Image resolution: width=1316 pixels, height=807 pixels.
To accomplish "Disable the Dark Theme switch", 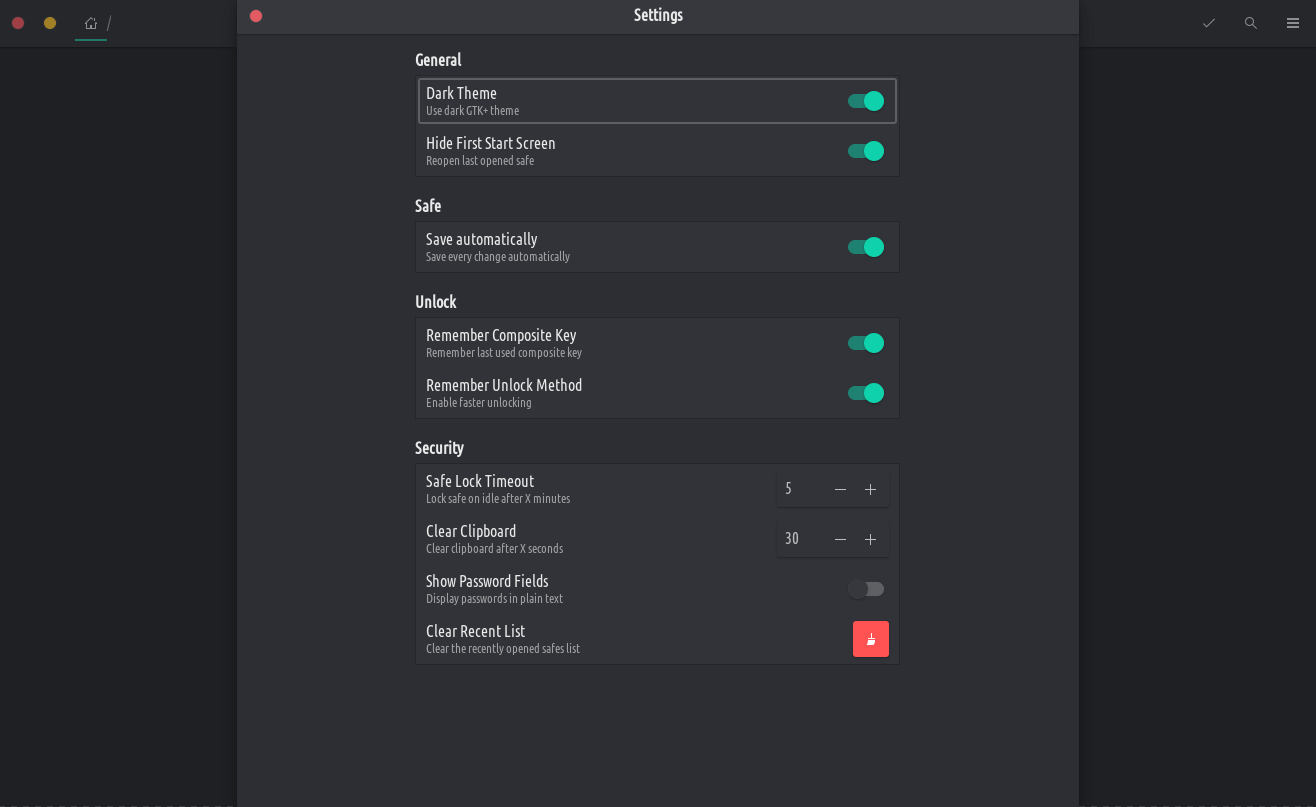I will [866, 101].
